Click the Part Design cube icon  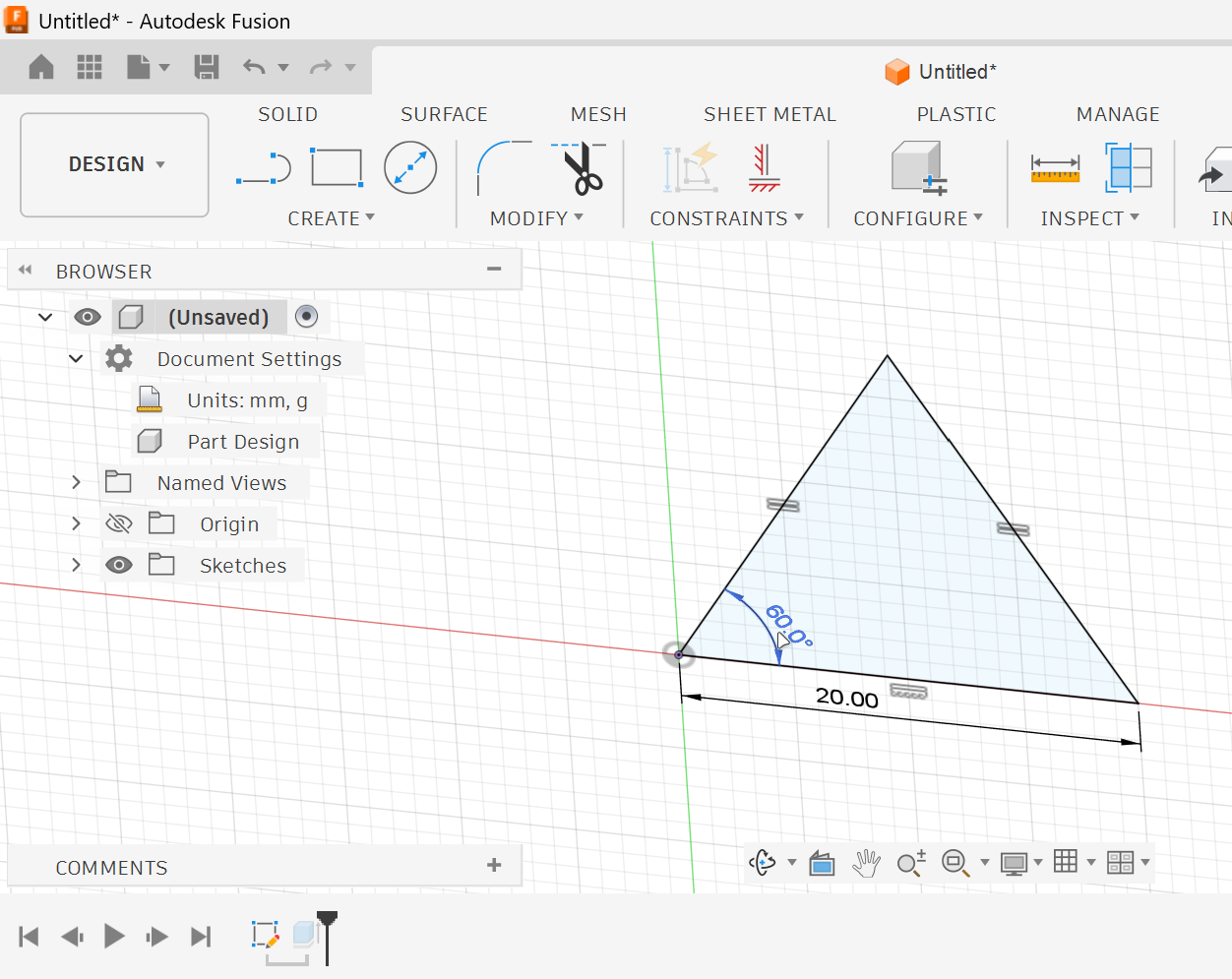tap(150, 441)
